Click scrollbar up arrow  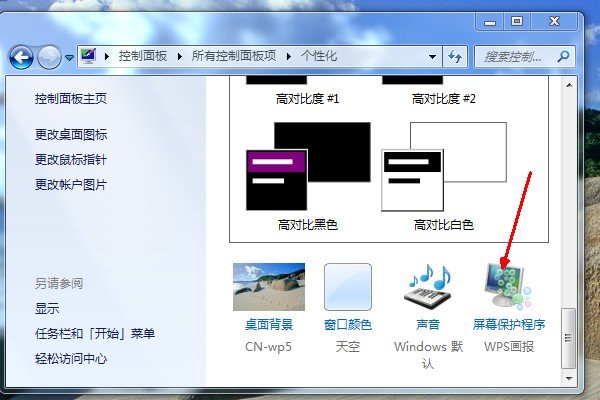pos(569,85)
